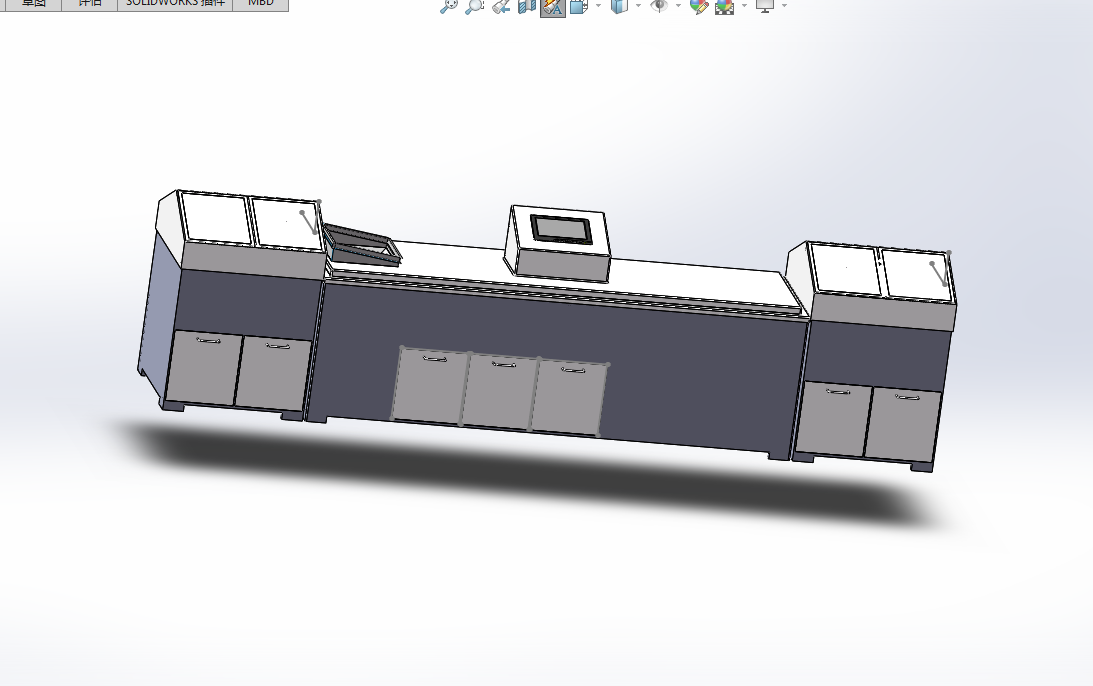Image resolution: width=1093 pixels, height=686 pixels.
Task: Expand the View Orientation dropdown arrow
Action: [x=599, y=6]
